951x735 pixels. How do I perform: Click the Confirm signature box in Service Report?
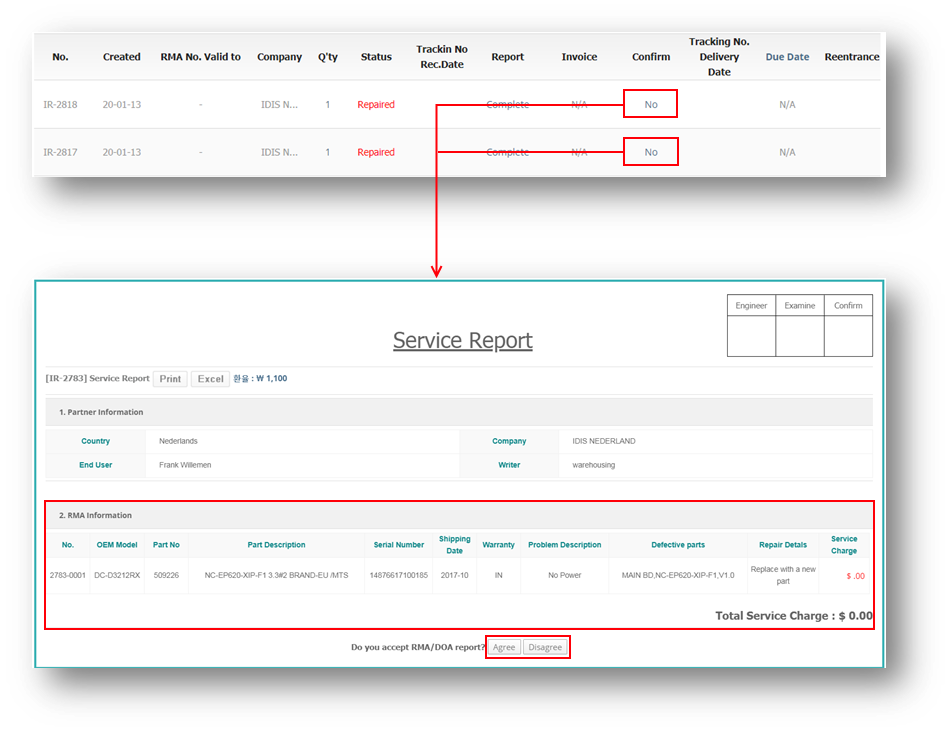click(848, 336)
